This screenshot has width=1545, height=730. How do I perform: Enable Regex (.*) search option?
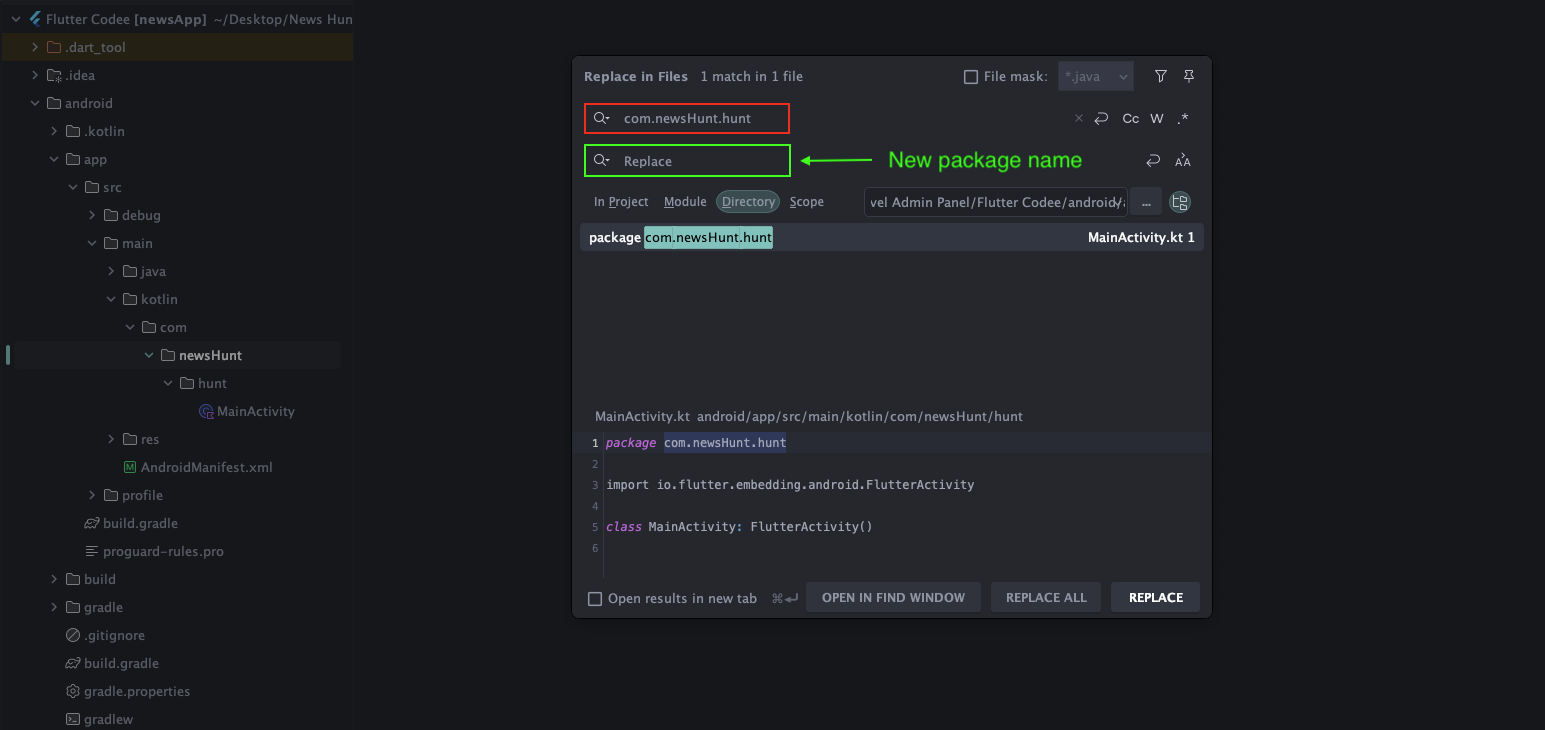tap(1183, 119)
